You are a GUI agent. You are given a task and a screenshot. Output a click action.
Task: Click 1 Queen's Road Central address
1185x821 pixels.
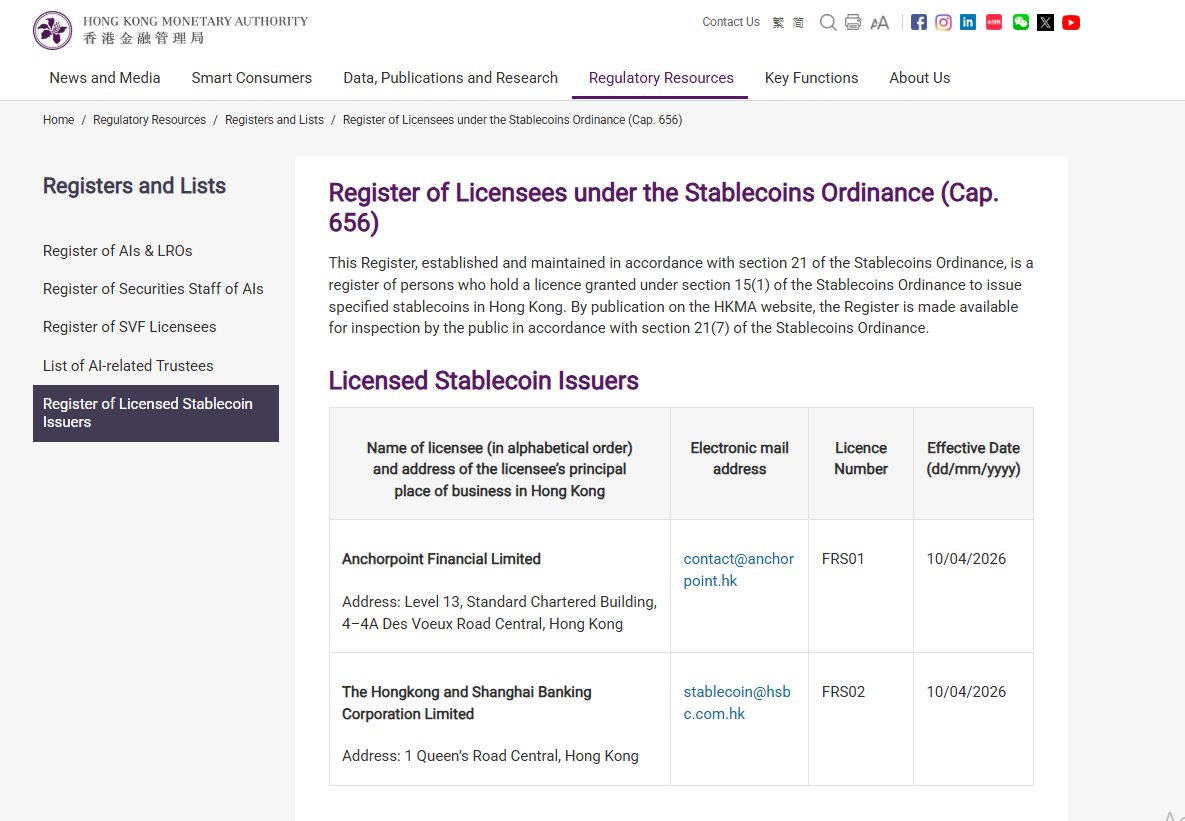(490, 756)
